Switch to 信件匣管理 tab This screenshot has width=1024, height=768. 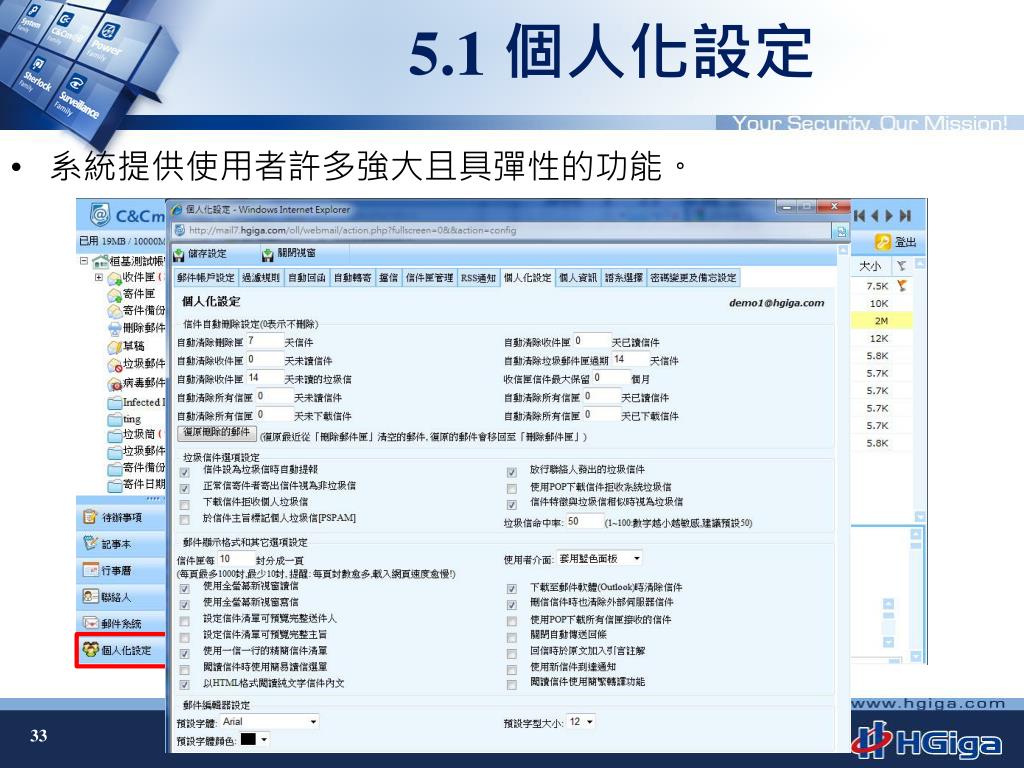pos(429,278)
